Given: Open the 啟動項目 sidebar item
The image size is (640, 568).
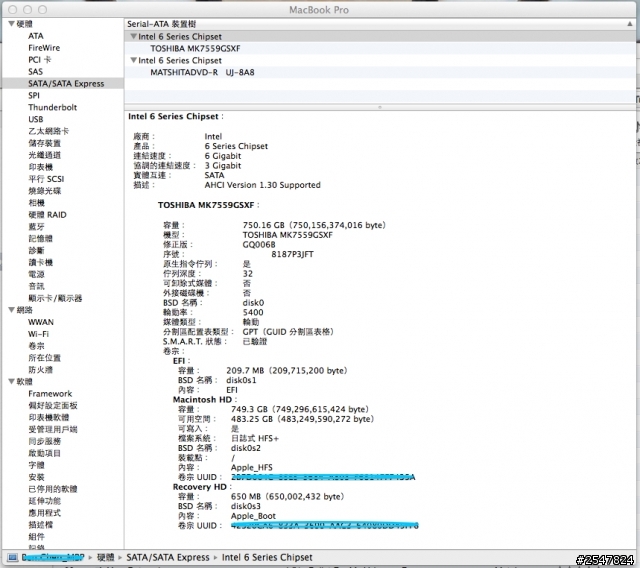Looking at the screenshot, I should (x=44, y=453).
